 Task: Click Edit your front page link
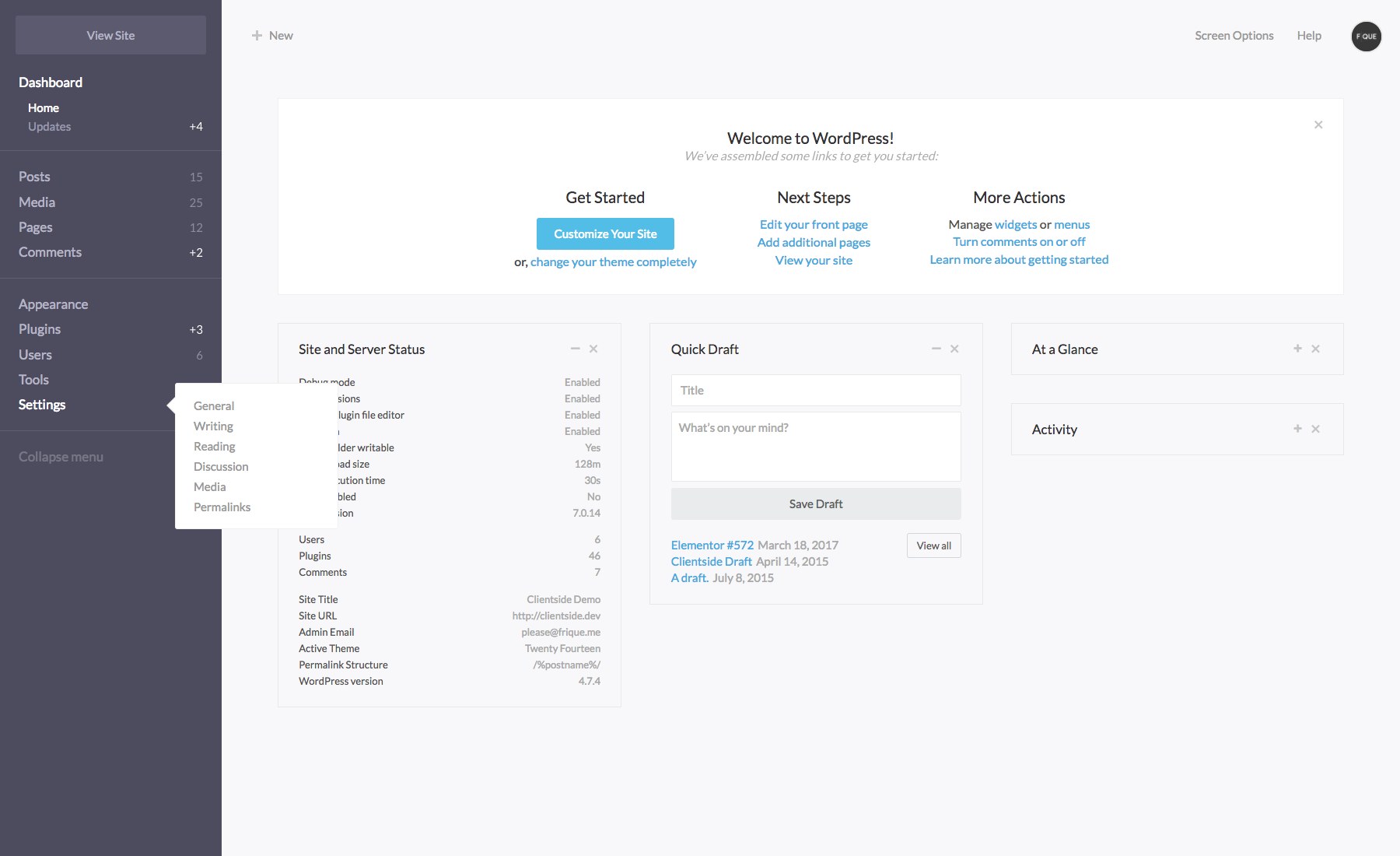(x=814, y=225)
